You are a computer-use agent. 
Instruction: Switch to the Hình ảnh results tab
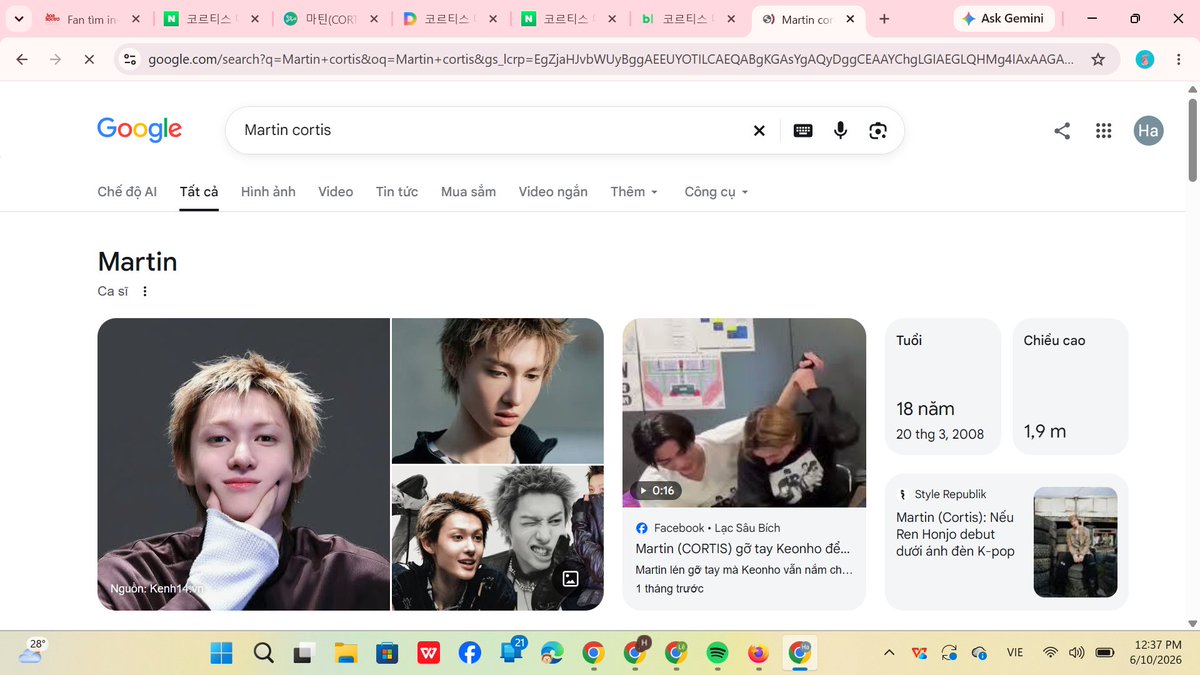point(268,192)
